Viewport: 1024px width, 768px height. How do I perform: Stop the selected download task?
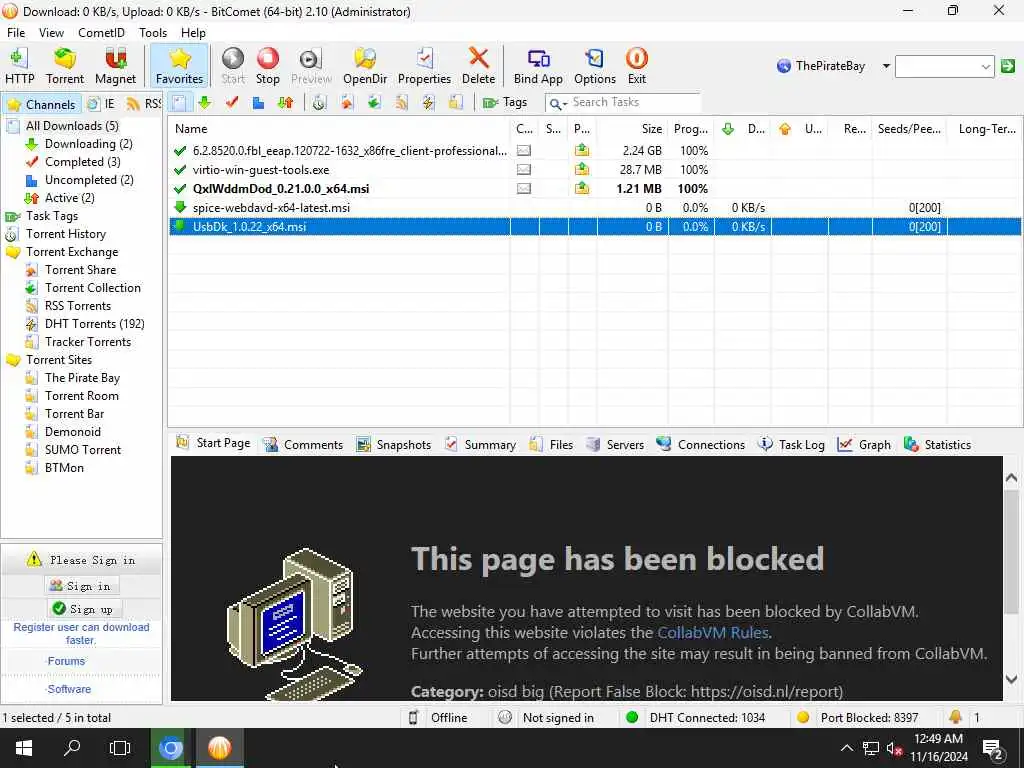268,65
